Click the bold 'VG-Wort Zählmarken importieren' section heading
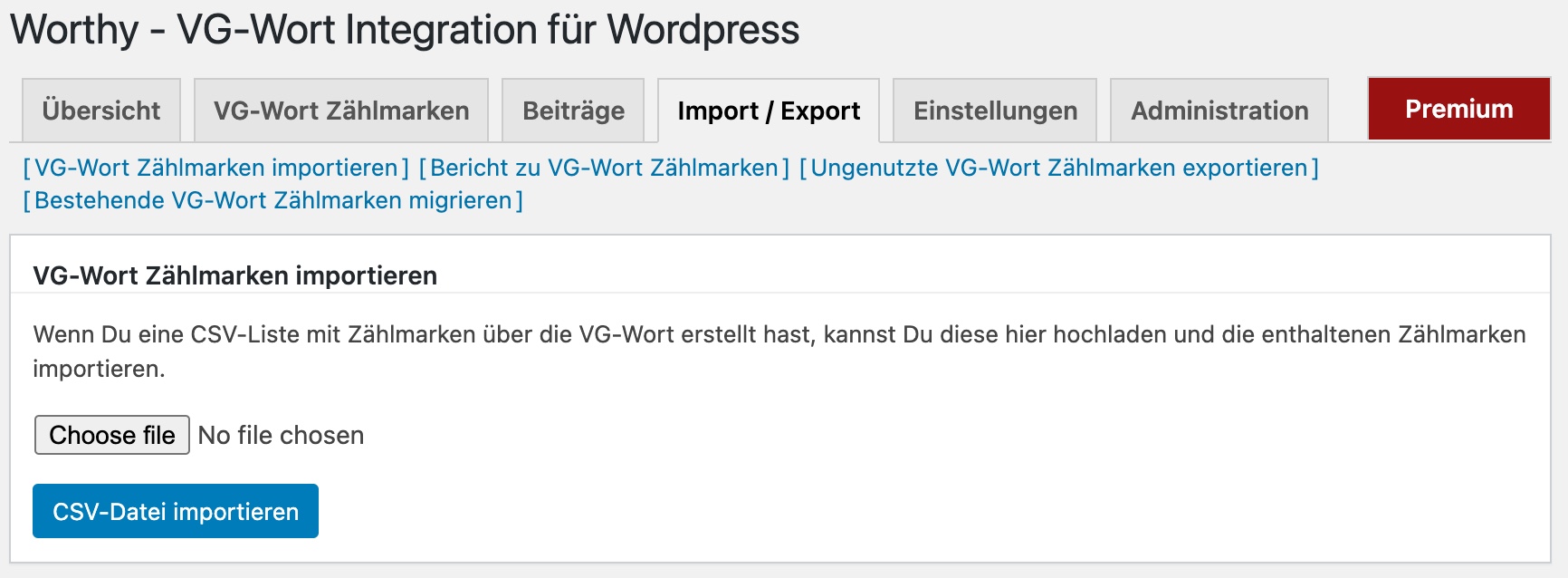The height and width of the screenshot is (578, 1568). [x=234, y=275]
